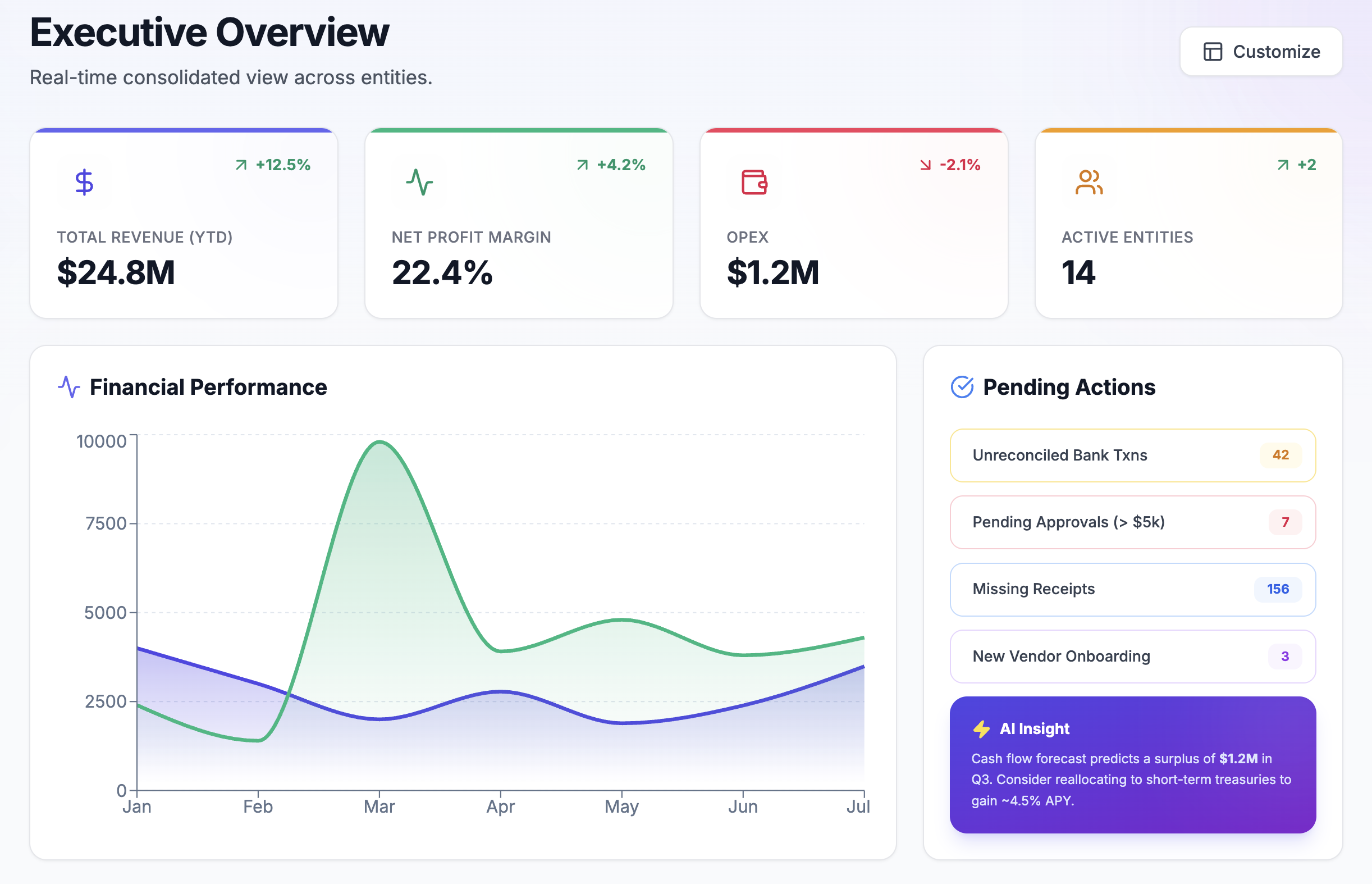The height and width of the screenshot is (884, 1372).
Task: Open New Vendor Onboarding item
Action: (x=1090, y=657)
